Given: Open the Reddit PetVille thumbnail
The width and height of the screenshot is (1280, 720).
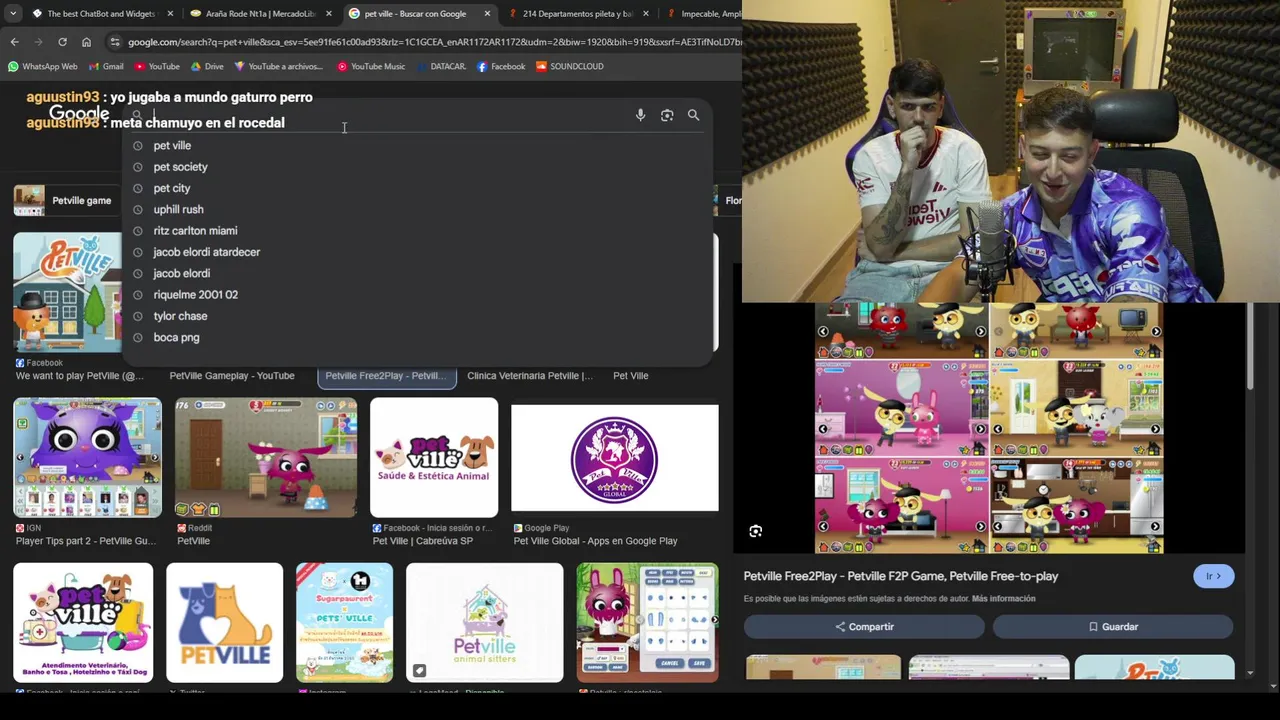Looking at the screenshot, I should point(266,458).
